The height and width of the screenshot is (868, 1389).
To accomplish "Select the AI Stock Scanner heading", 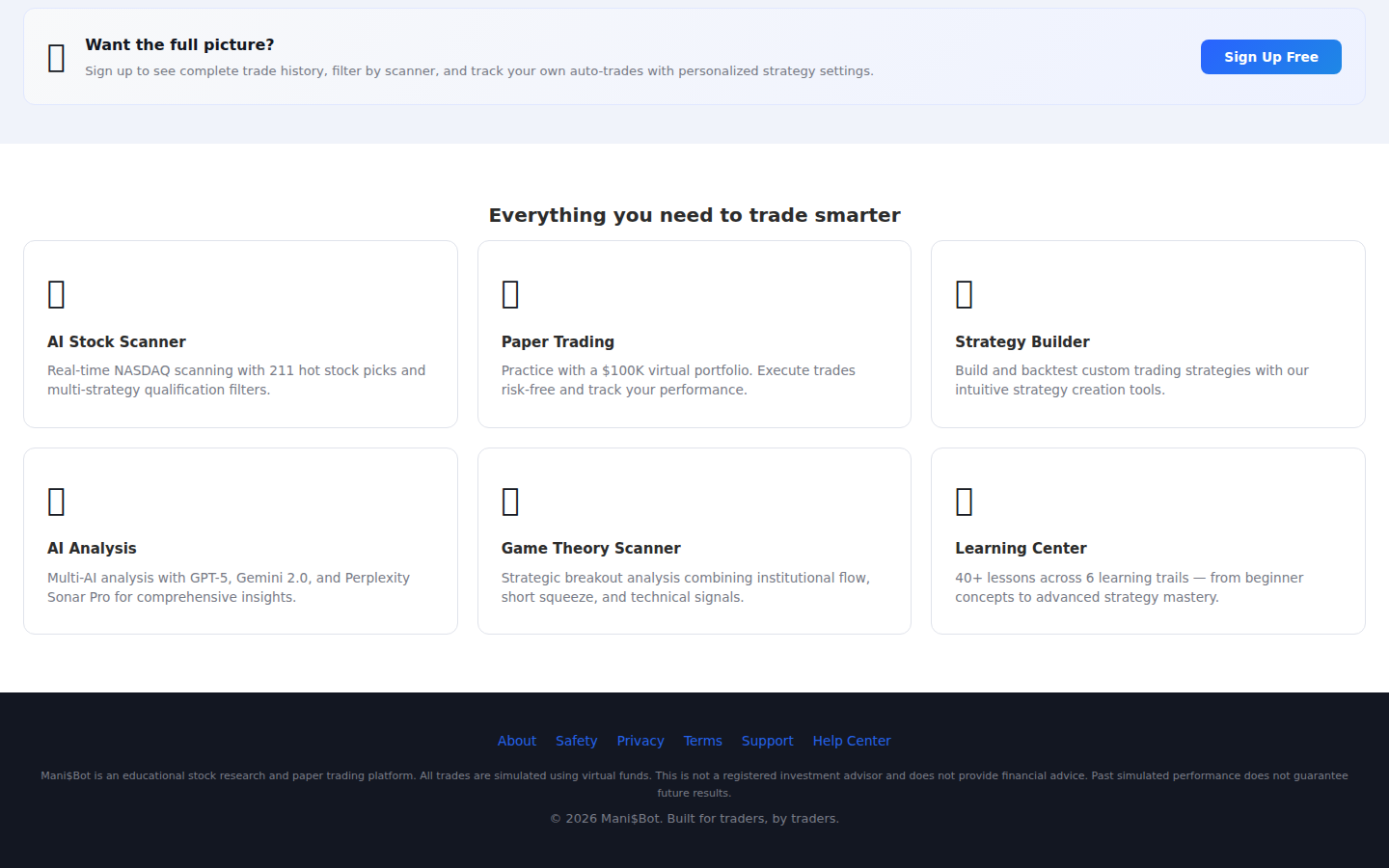I will (117, 341).
